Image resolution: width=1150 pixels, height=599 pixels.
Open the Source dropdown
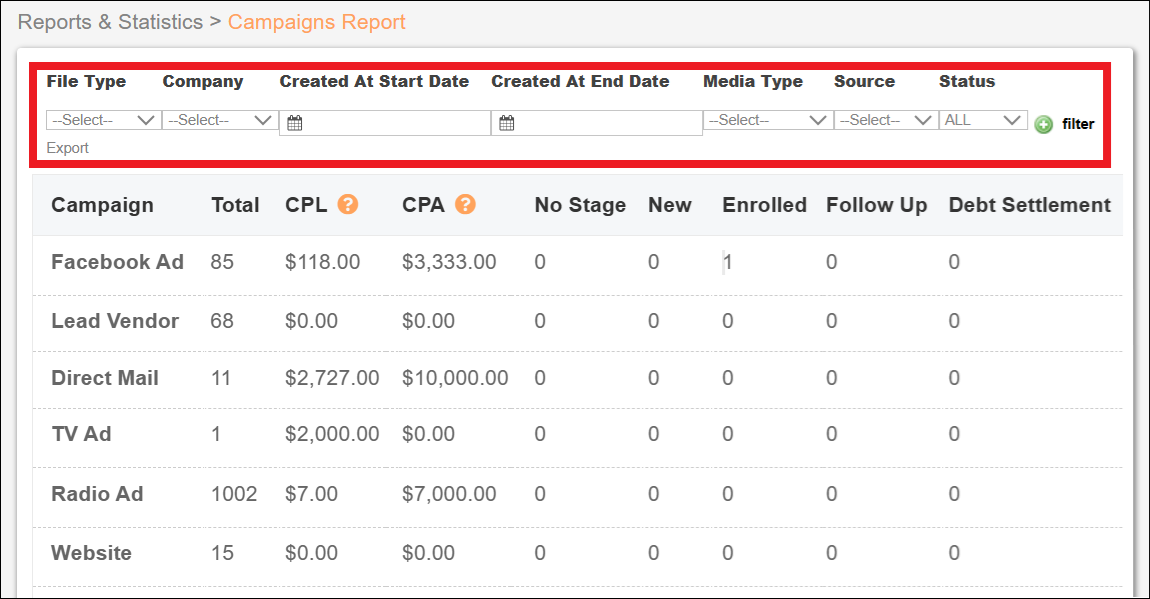tap(886, 120)
